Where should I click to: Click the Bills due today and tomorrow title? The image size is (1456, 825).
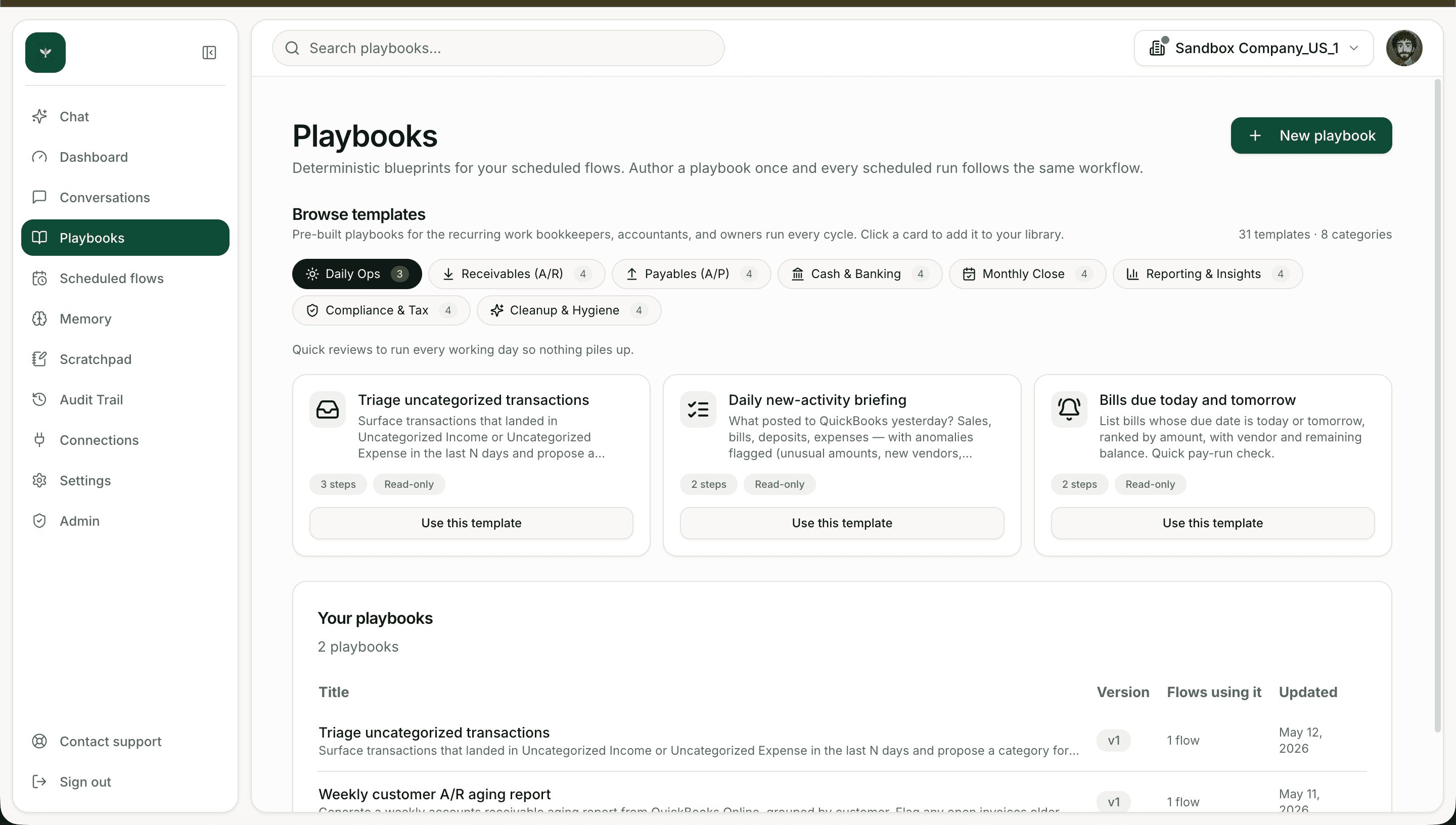point(1197,400)
